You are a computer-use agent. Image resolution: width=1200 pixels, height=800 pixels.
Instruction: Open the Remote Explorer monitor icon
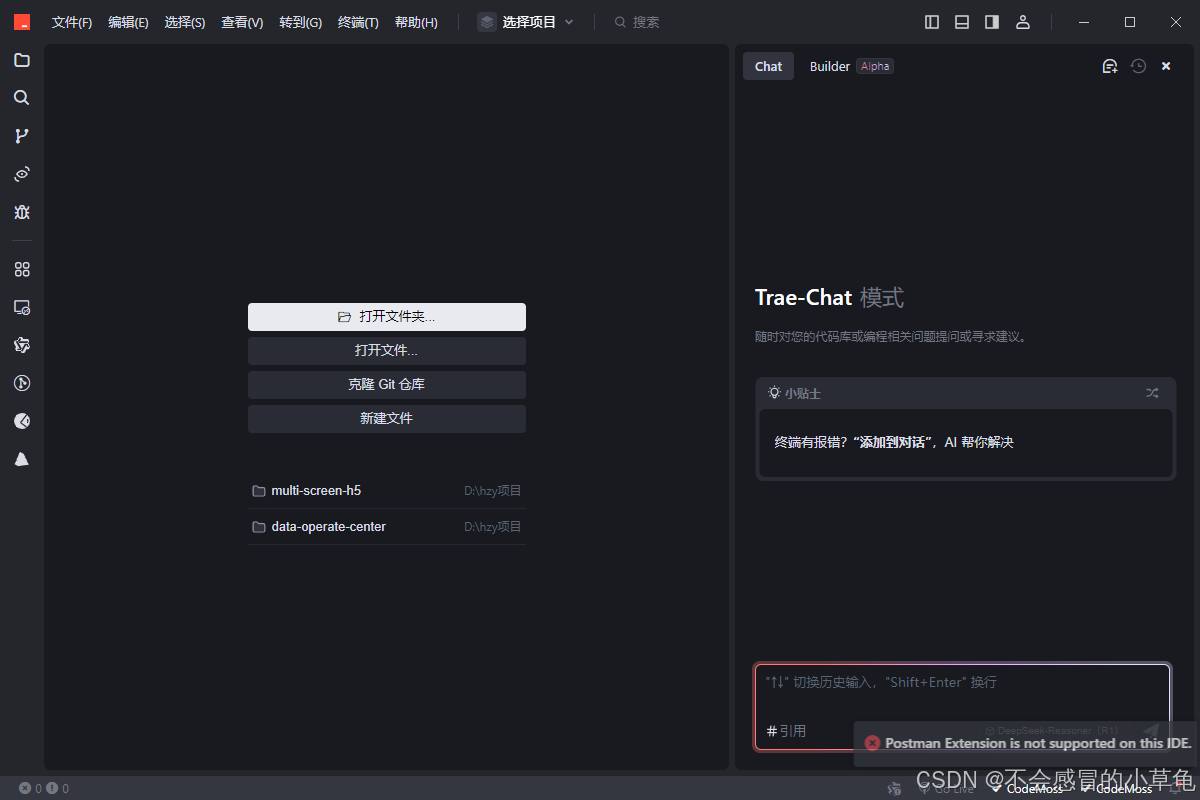click(x=21, y=307)
